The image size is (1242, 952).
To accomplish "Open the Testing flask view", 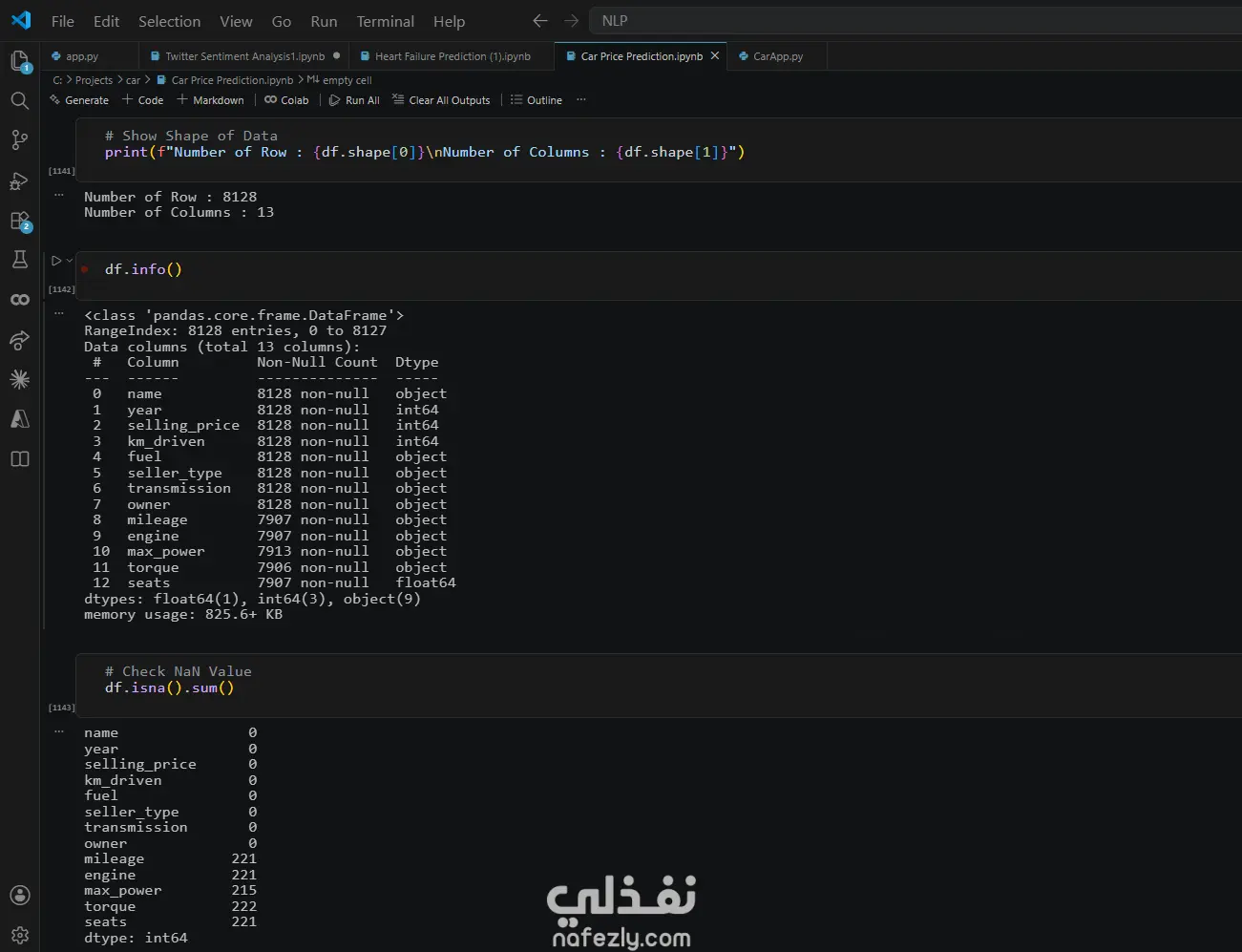I will [x=19, y=260].
